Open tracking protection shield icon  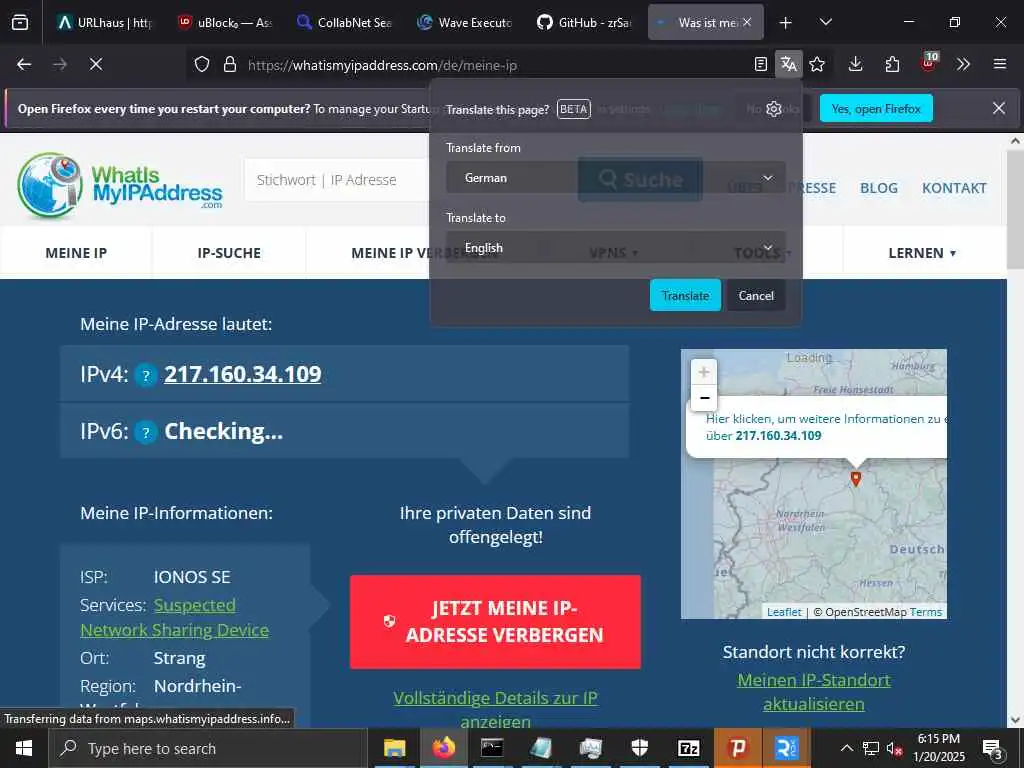tap(202, 65)
